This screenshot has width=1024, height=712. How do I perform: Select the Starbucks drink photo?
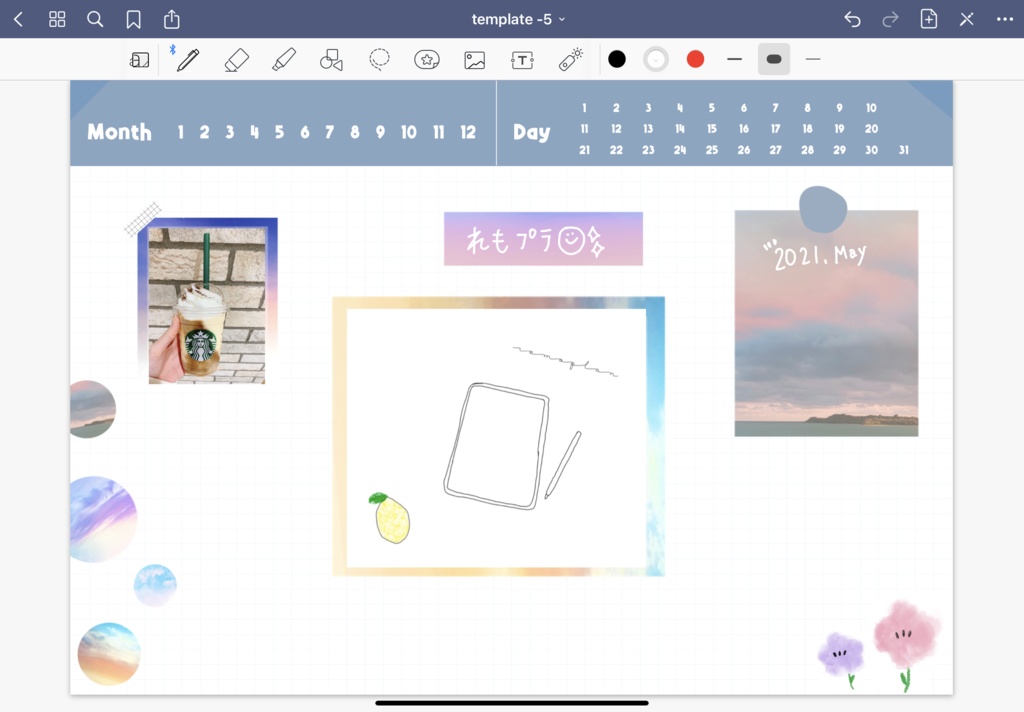coord(207,306)
